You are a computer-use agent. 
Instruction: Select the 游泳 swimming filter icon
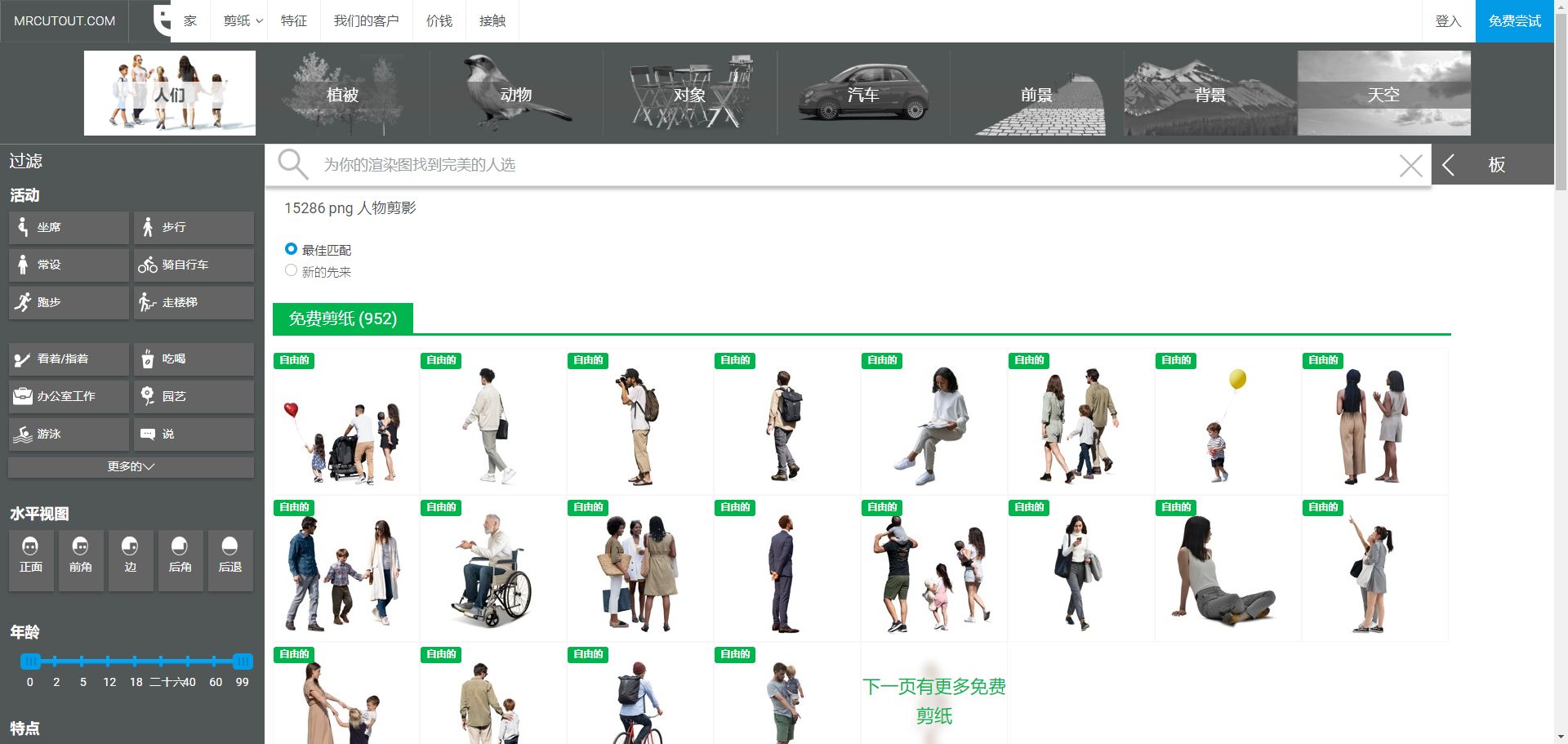tap(23, 434)
